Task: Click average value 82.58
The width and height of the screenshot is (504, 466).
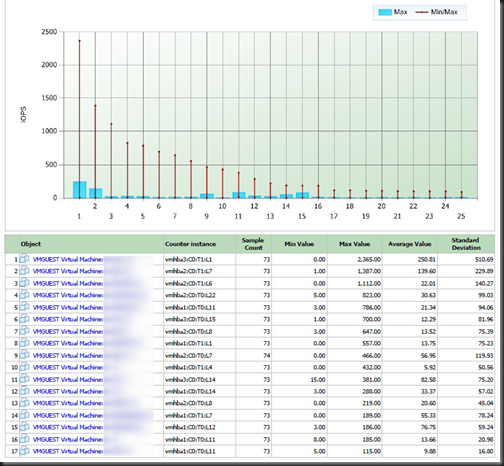Action: point(428,380)
